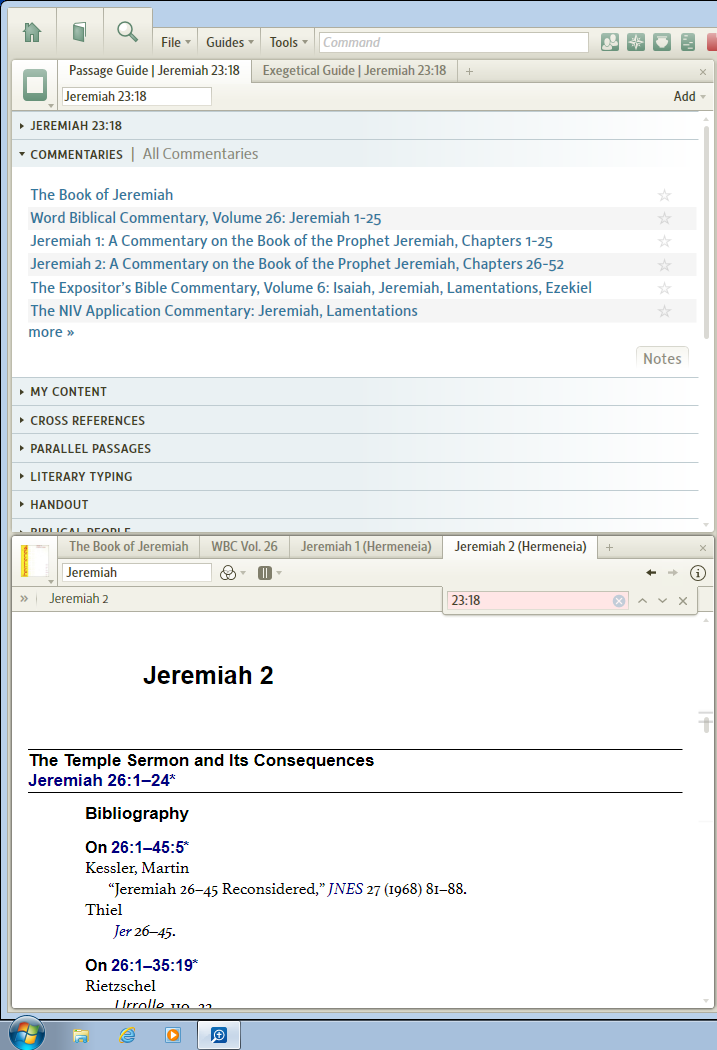This screenshot has height=1050, width=717.
Task: Go forward with the right arrow
Action: point(673,573)
